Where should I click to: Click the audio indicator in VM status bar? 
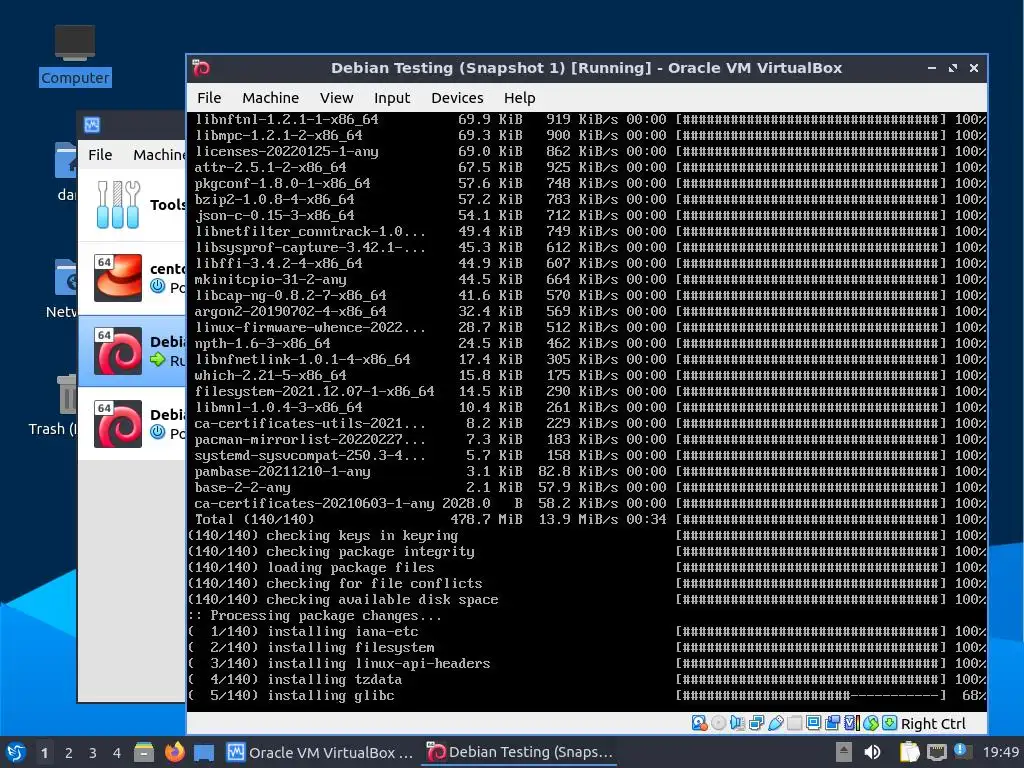[x=737, y=723]
